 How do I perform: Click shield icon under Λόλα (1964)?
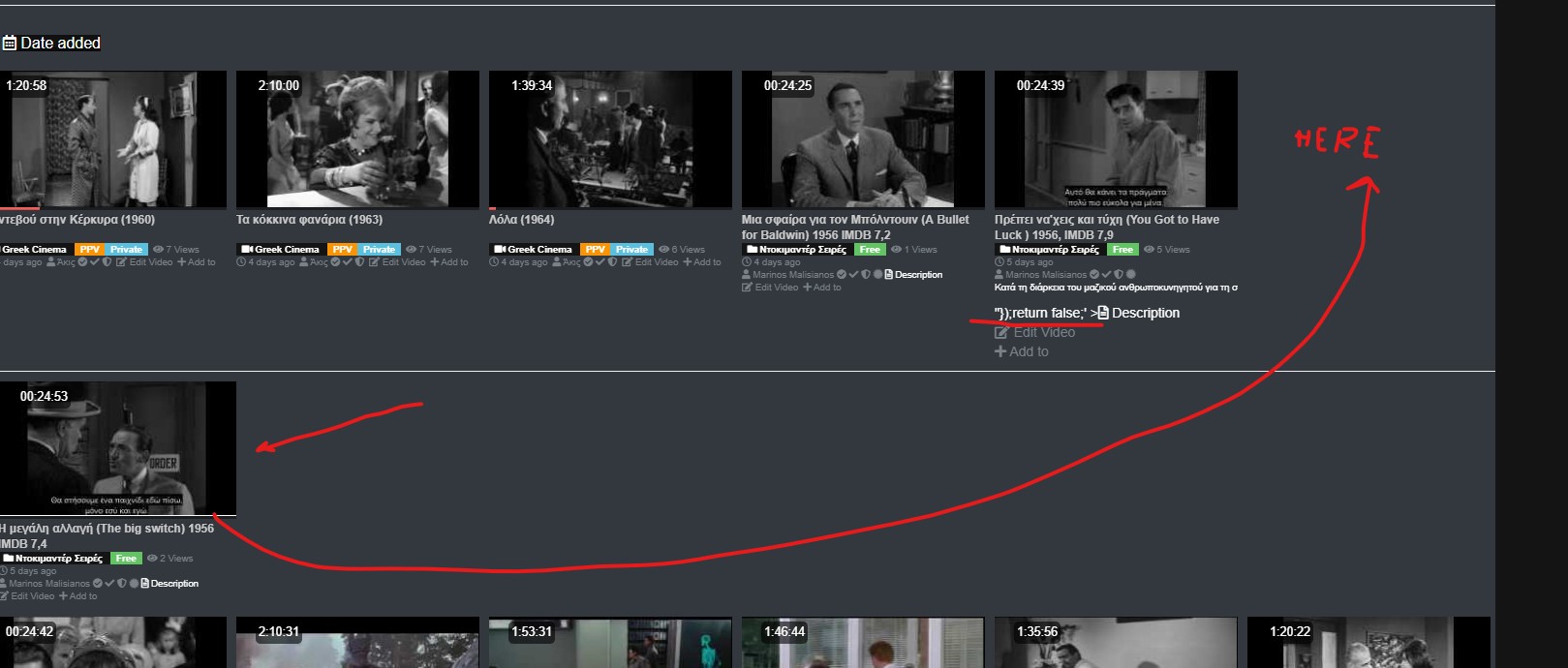tap(612, 262)
